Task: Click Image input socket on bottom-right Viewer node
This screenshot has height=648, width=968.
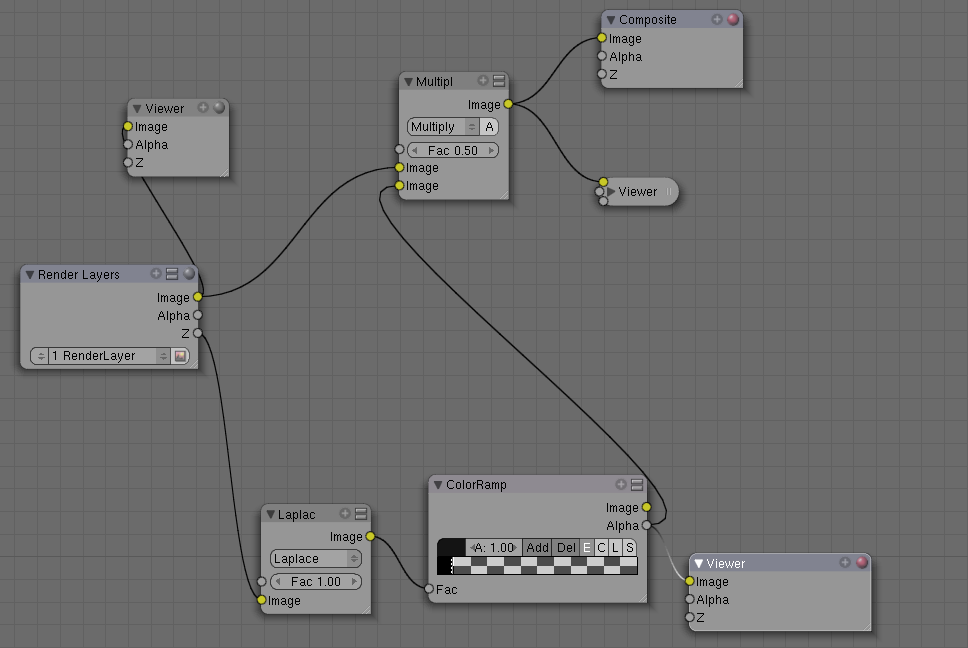Action: click(690, 581)
